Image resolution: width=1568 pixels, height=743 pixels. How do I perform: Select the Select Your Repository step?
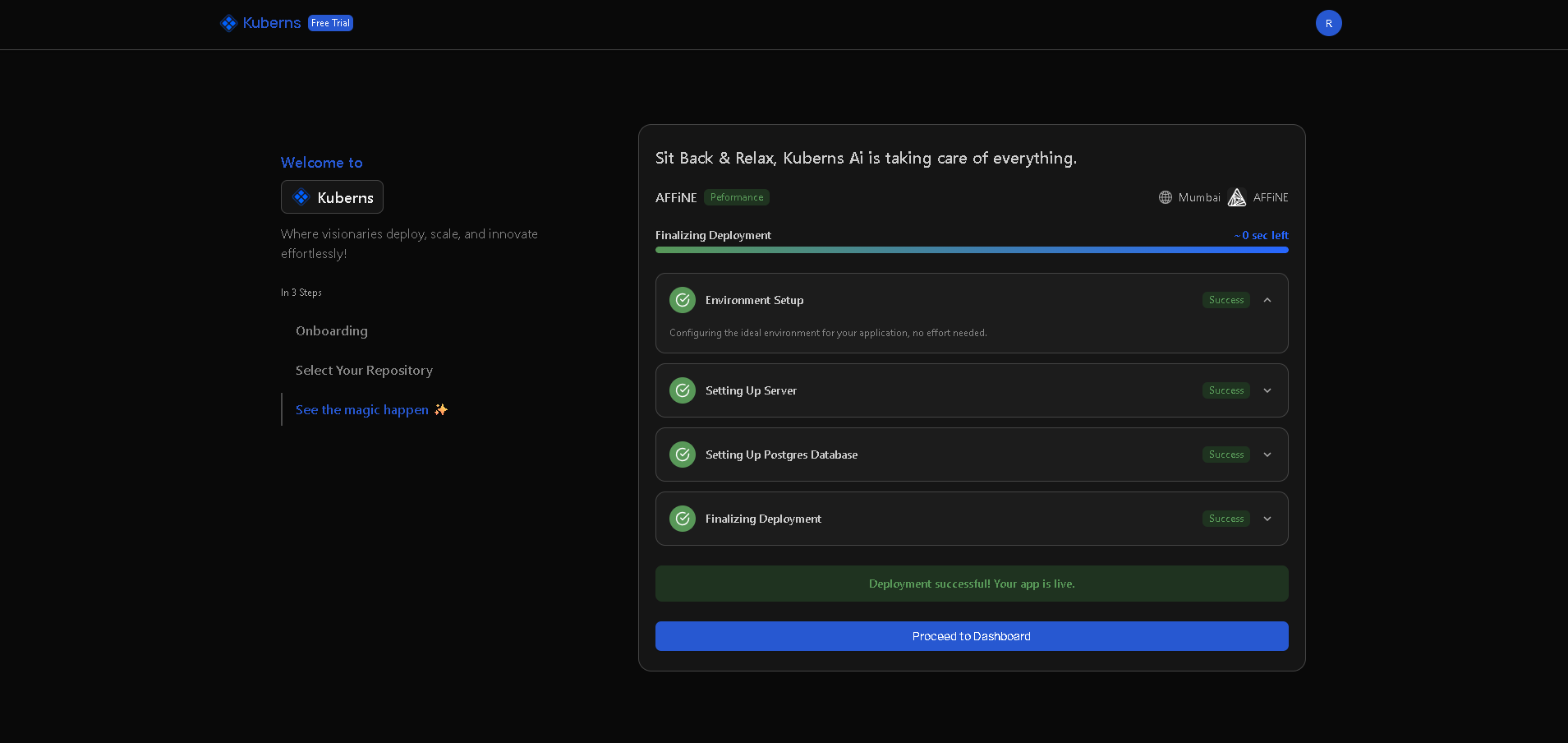(364, 371)
